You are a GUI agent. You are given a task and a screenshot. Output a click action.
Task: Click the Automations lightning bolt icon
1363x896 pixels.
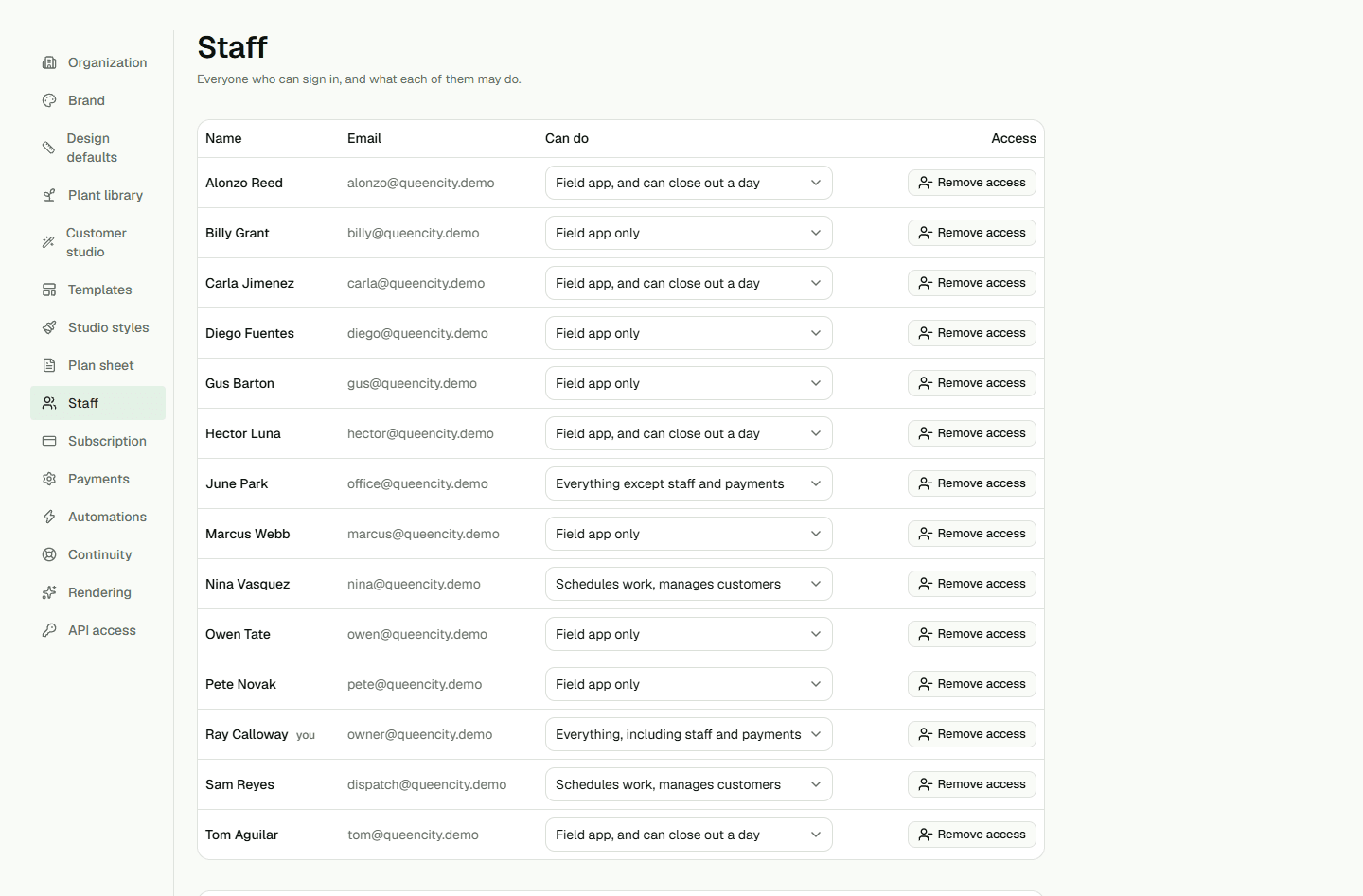tap(49, 517)
